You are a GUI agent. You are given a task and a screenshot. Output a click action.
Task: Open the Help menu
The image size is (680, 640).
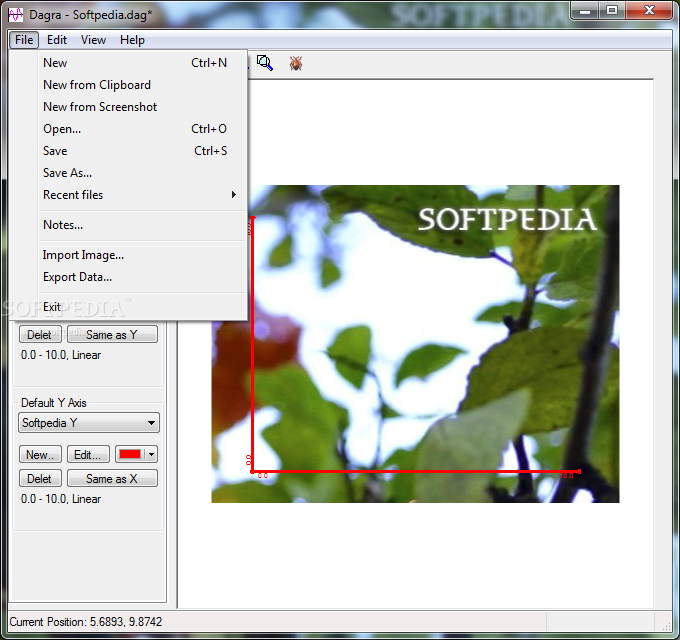[x=132, y=40]
